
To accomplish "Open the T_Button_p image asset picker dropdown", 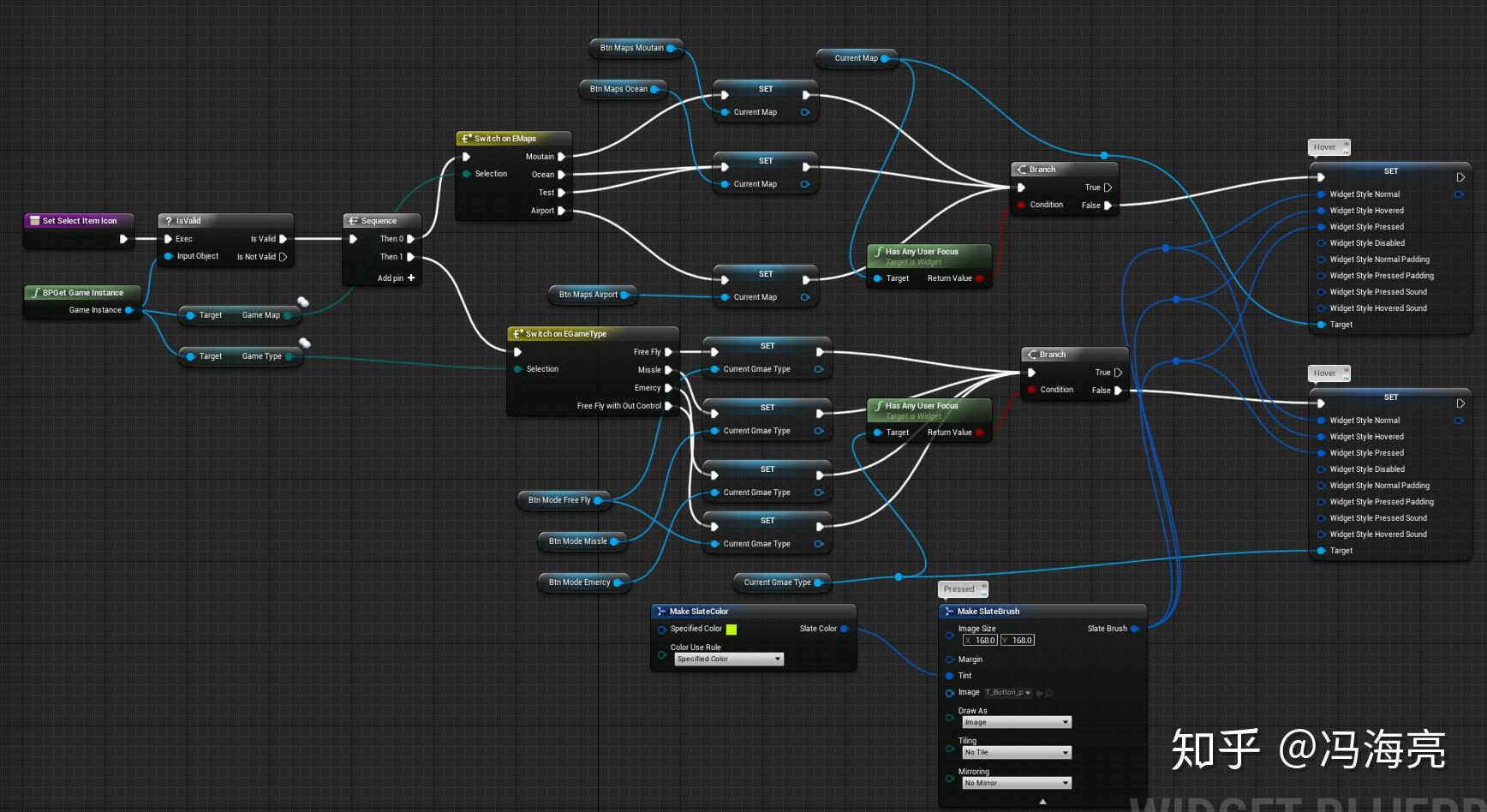I will (x=1028, y=692).
